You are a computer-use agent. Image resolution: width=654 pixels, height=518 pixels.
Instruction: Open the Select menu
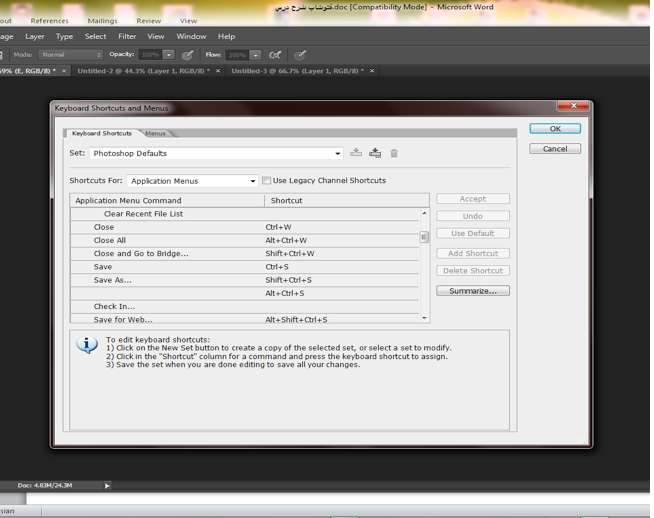(95, 37)
